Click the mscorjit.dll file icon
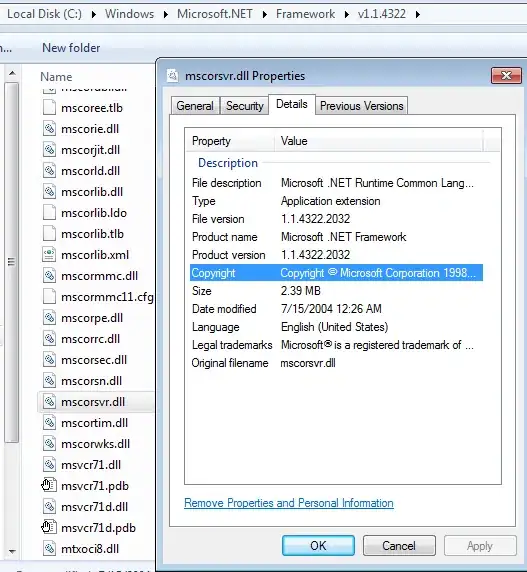This screenshot has width=527, height=572. pos(49,150)
